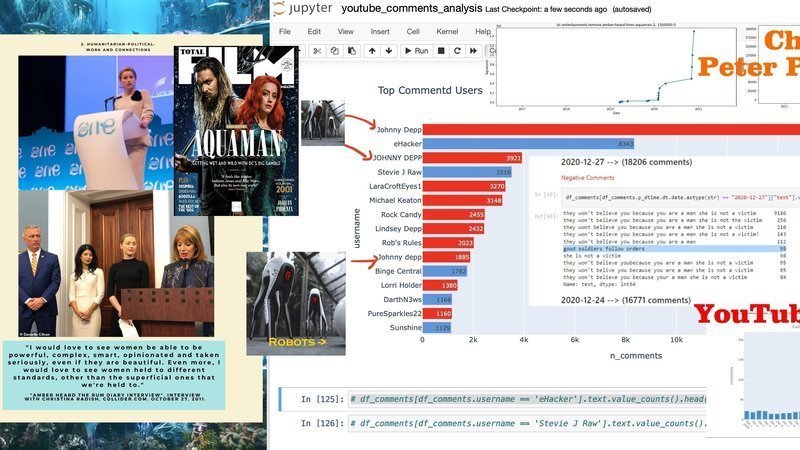Select the In [125] eHacker code cell
The width and height of the screenshot is (800, 450).
coord(520,399)
